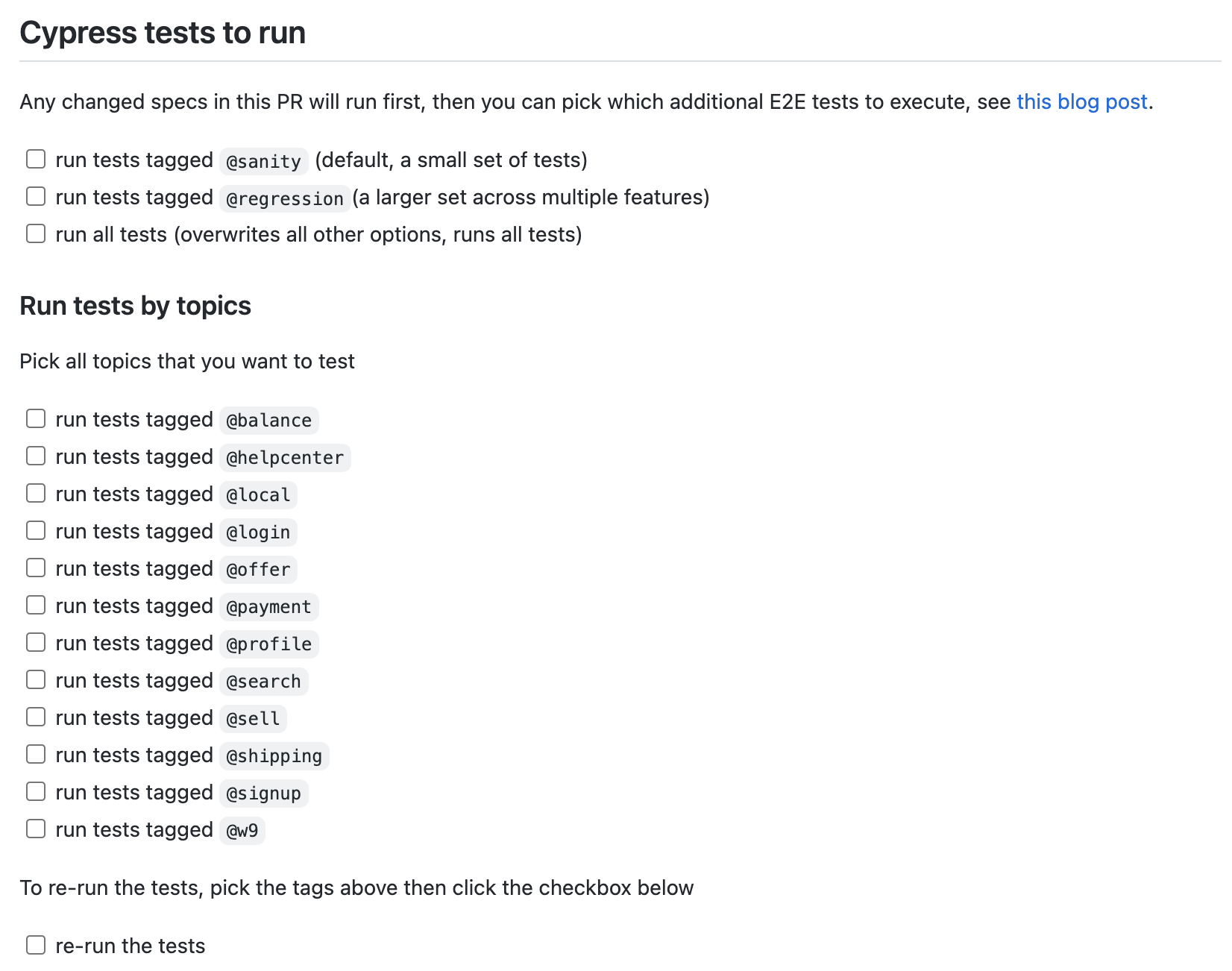Check the re-run the tests checkbox
1232x971 pixels.
[x=36, y=945]
